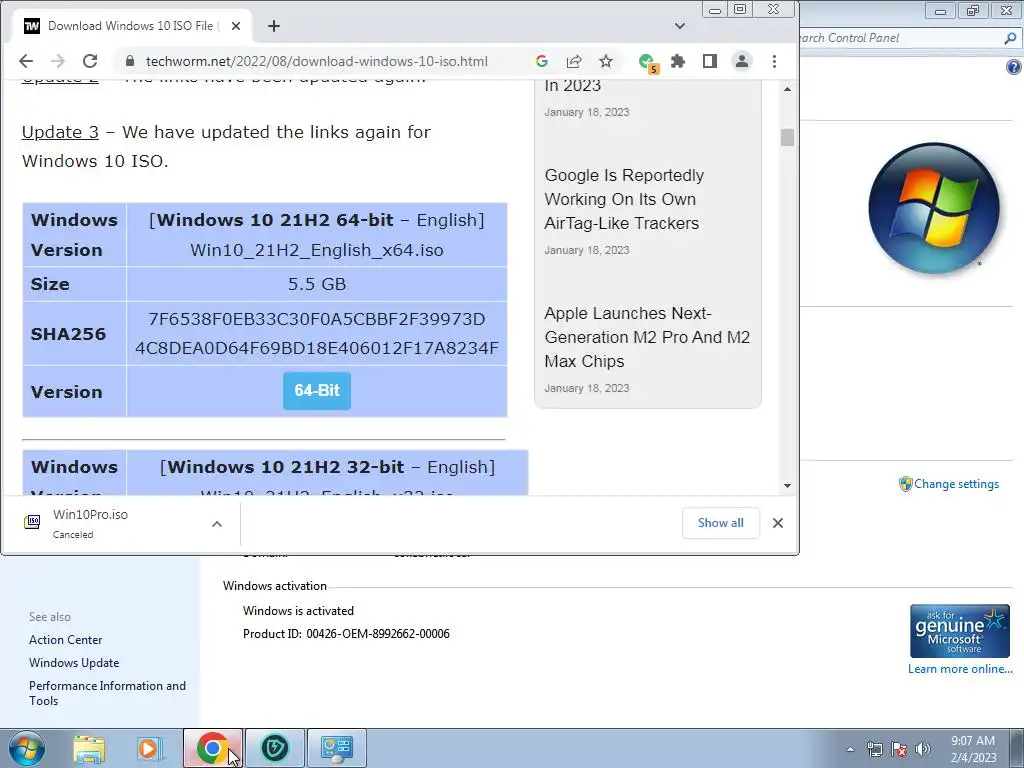1024x768 pixels.
Task: Open Windows Explorer from the taskbar
Action: pos(89,748)
